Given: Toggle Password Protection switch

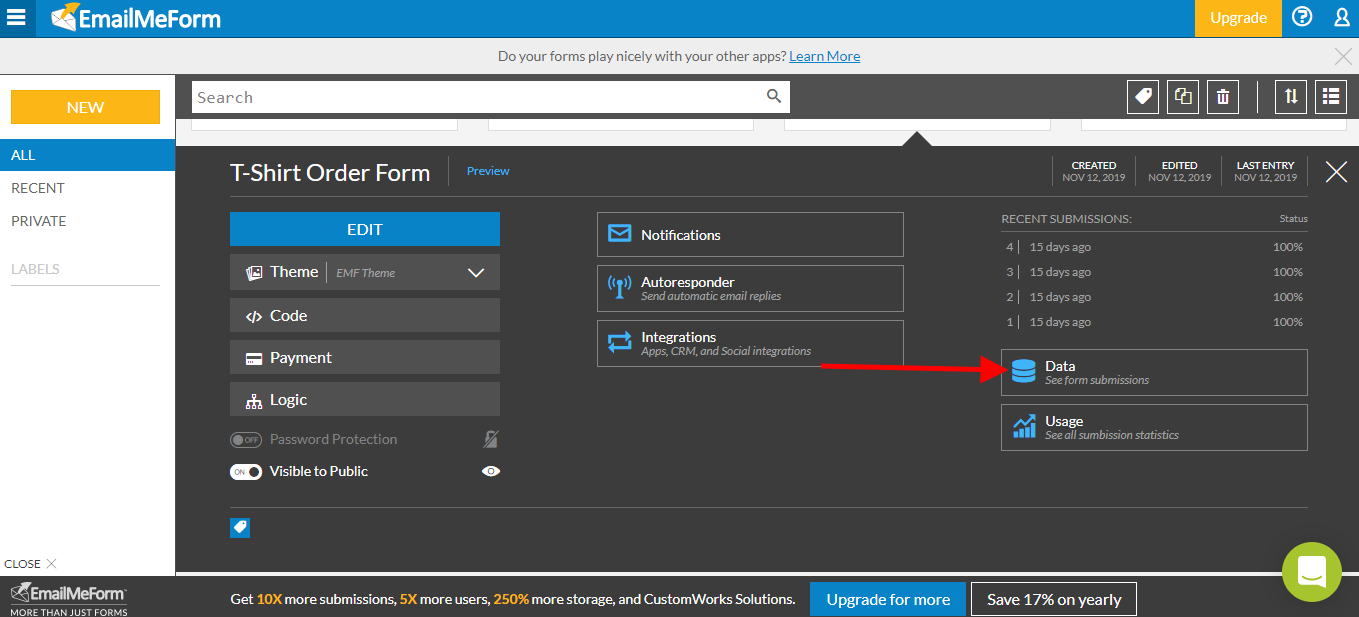Looking at the screenshot, I should (x=246, y=440).
